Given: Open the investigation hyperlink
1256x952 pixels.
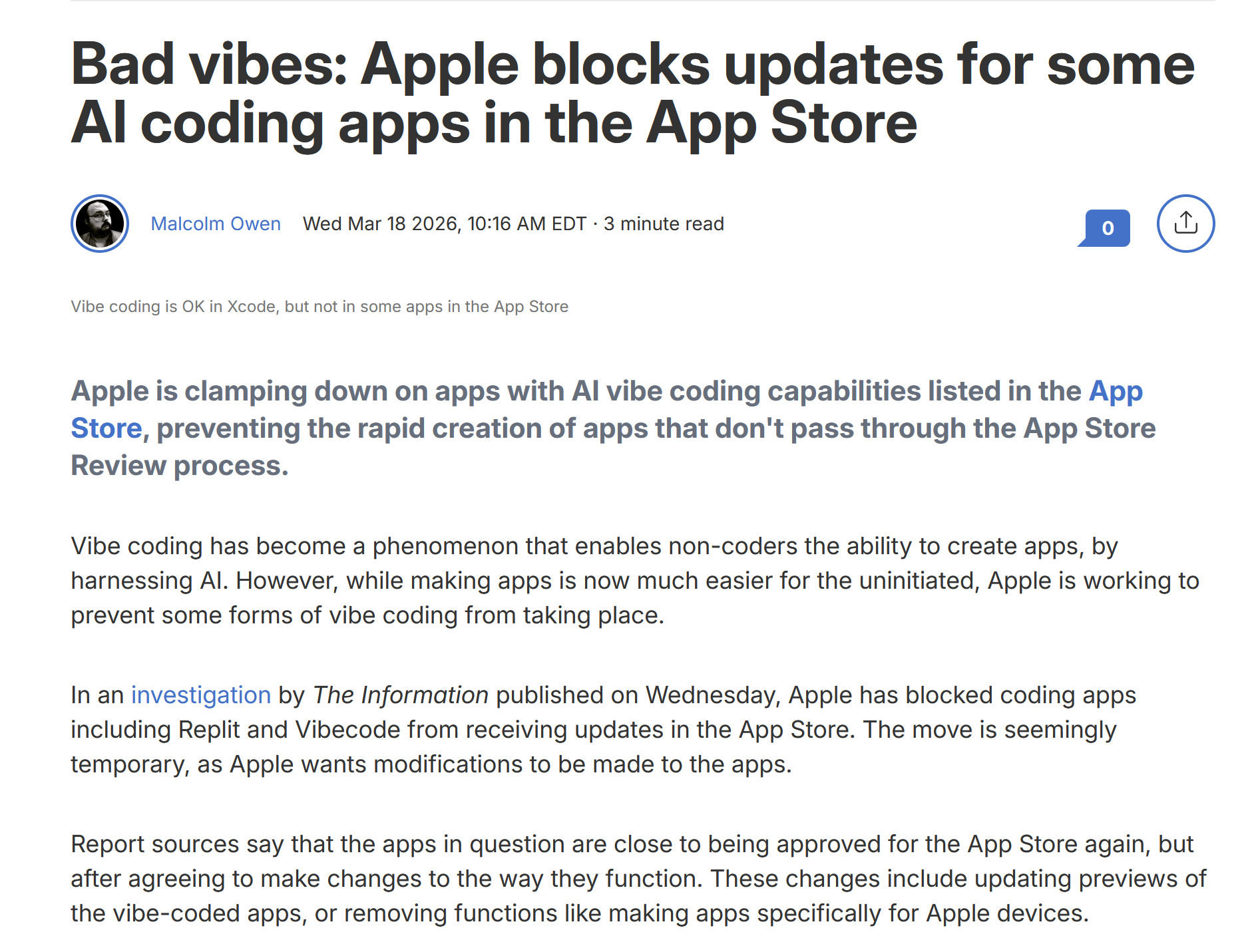Looking at the screenshot, I should 200,695.
